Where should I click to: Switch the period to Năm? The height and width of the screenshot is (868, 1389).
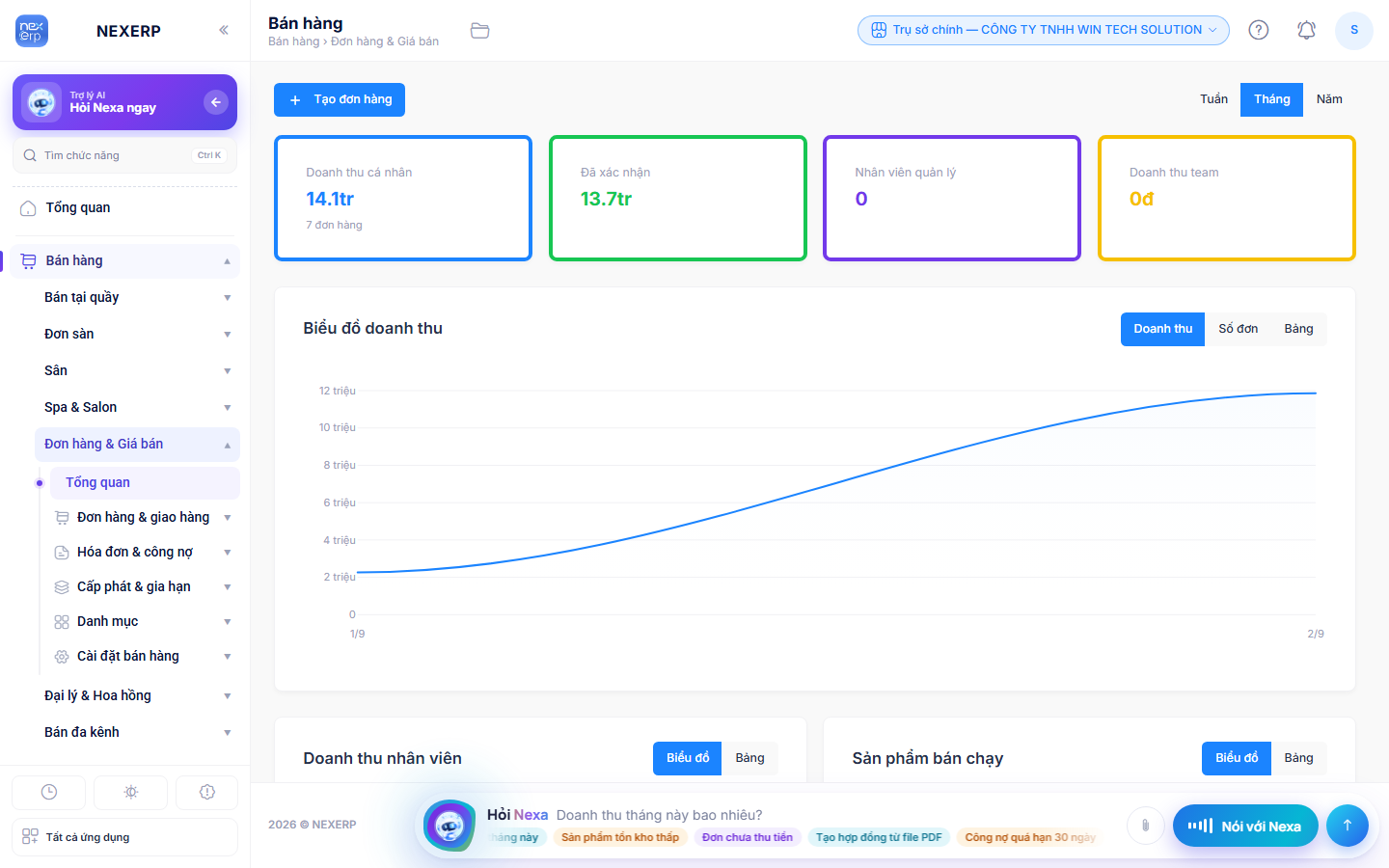click(x=1329, y=99)
